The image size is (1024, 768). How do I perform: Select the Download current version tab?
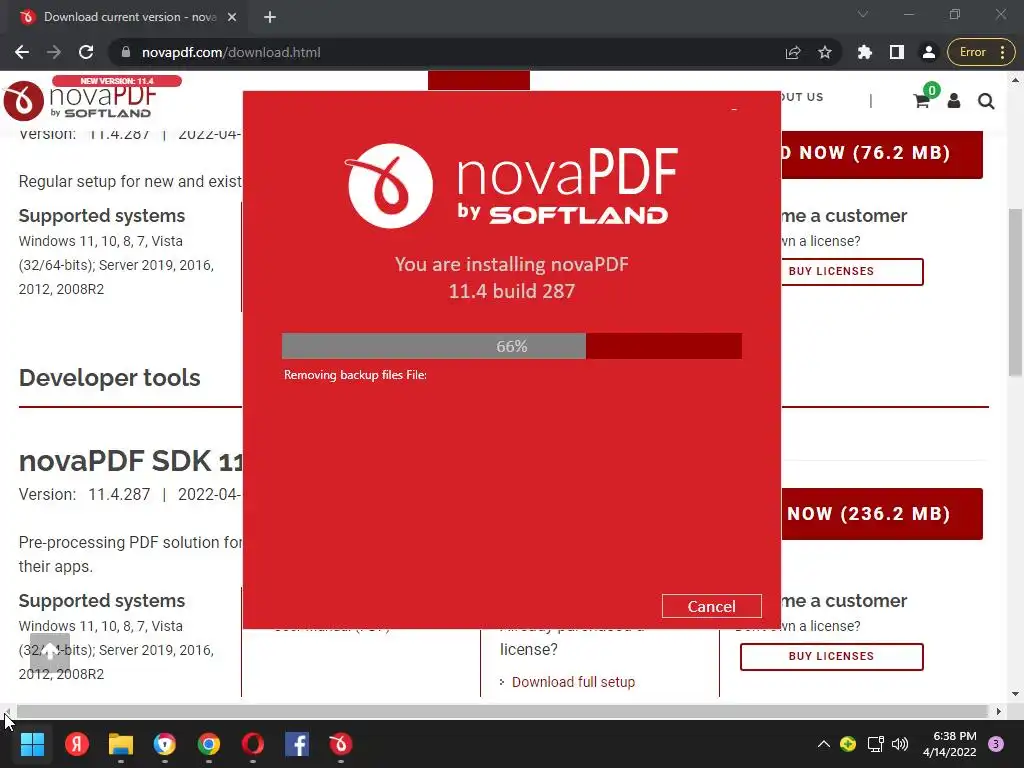[x=129, y=17]
